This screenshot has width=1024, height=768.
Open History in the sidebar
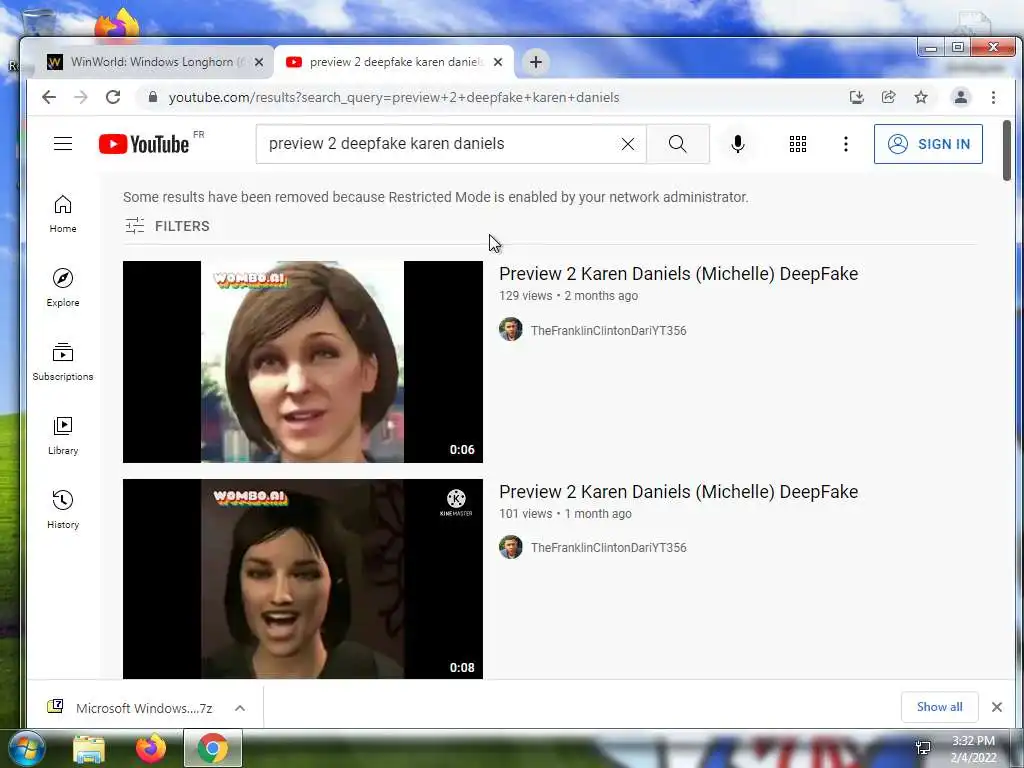pos(63,509)
